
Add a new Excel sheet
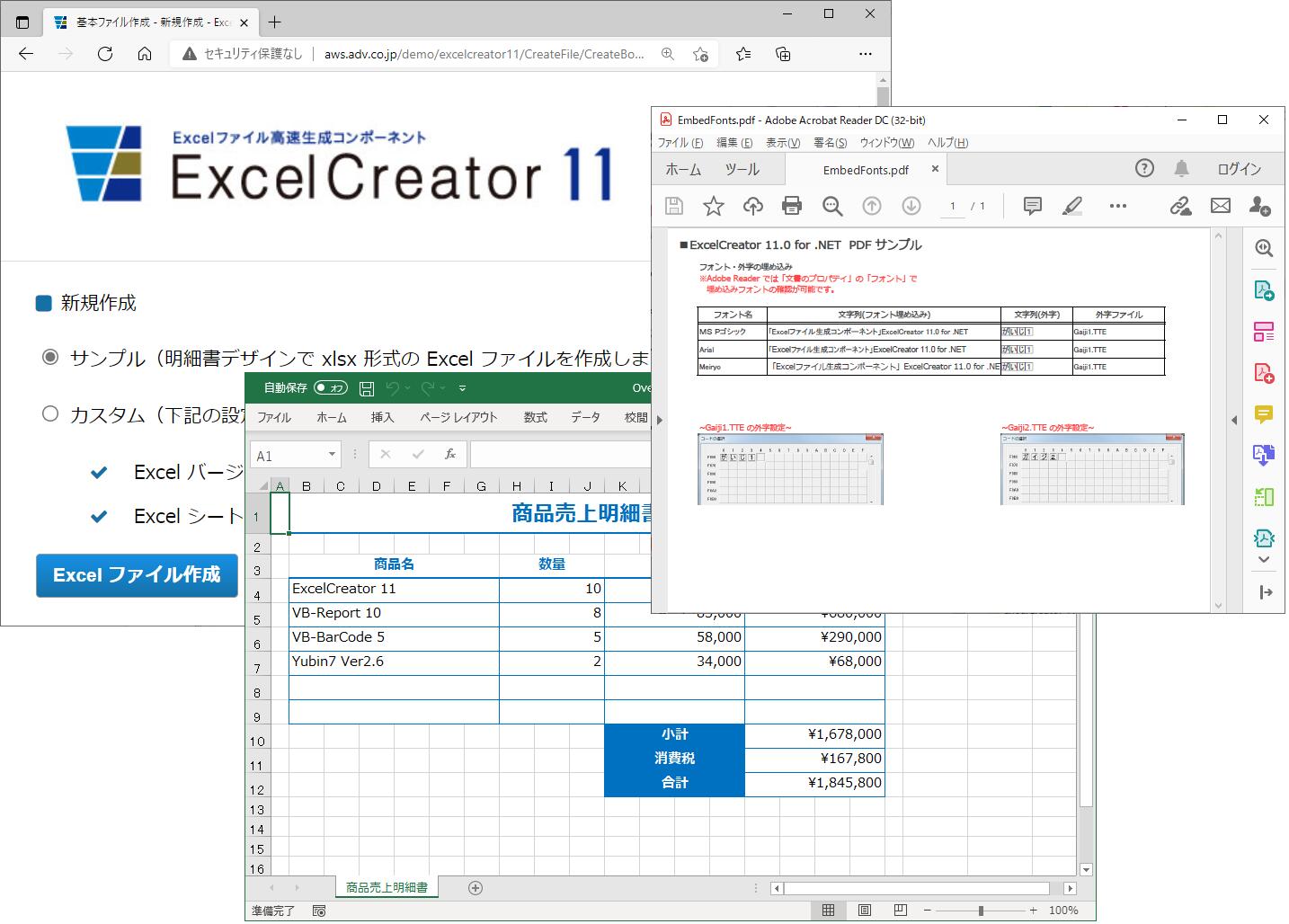[476, 888]
